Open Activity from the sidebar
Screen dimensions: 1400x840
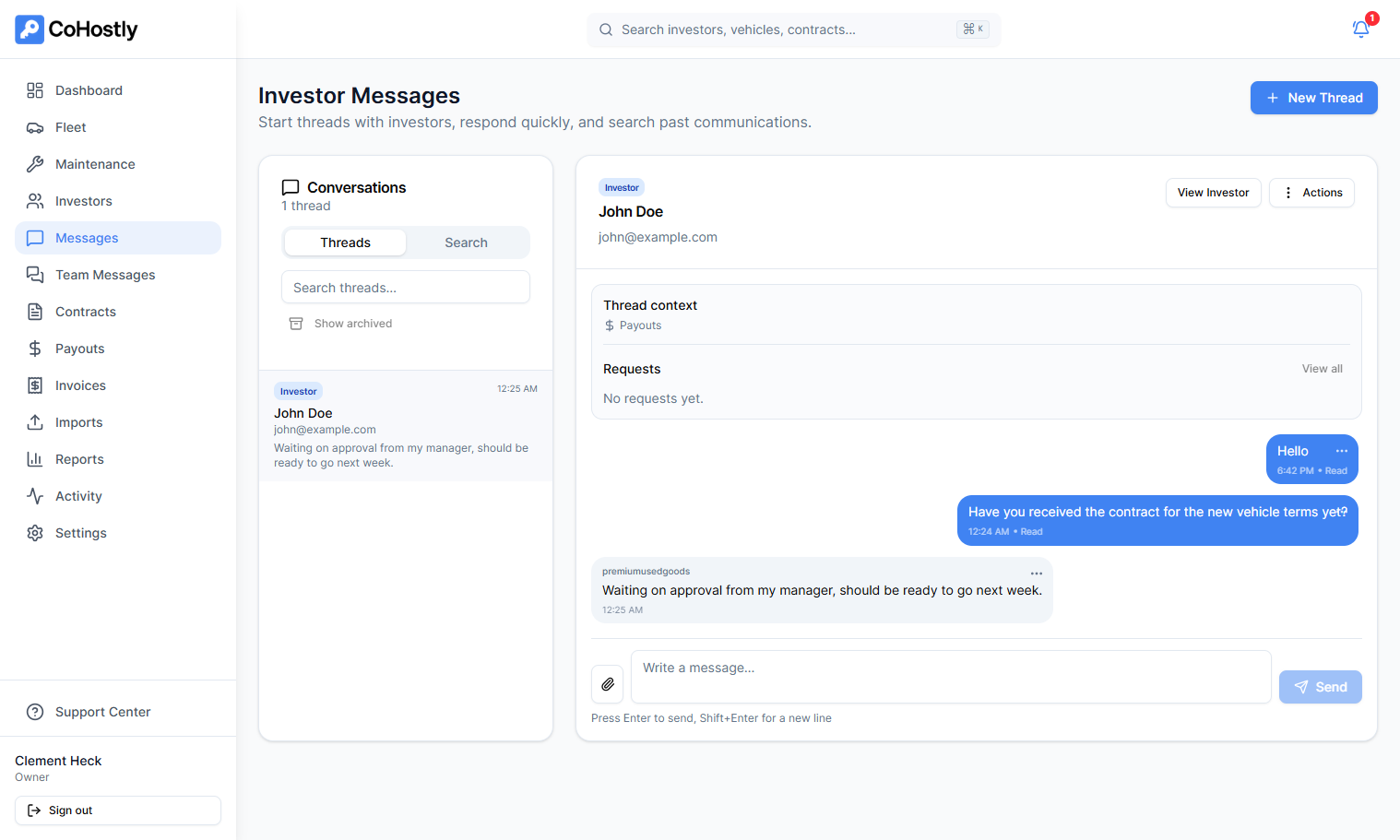click(35, 496)
